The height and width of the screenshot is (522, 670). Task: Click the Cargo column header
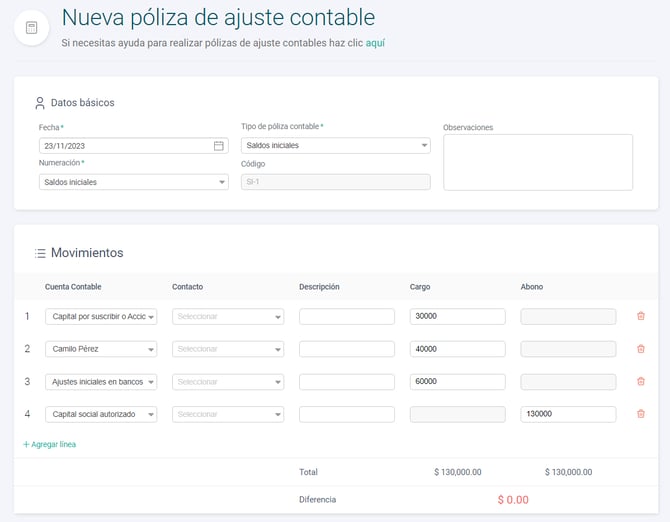click(420, 287)
